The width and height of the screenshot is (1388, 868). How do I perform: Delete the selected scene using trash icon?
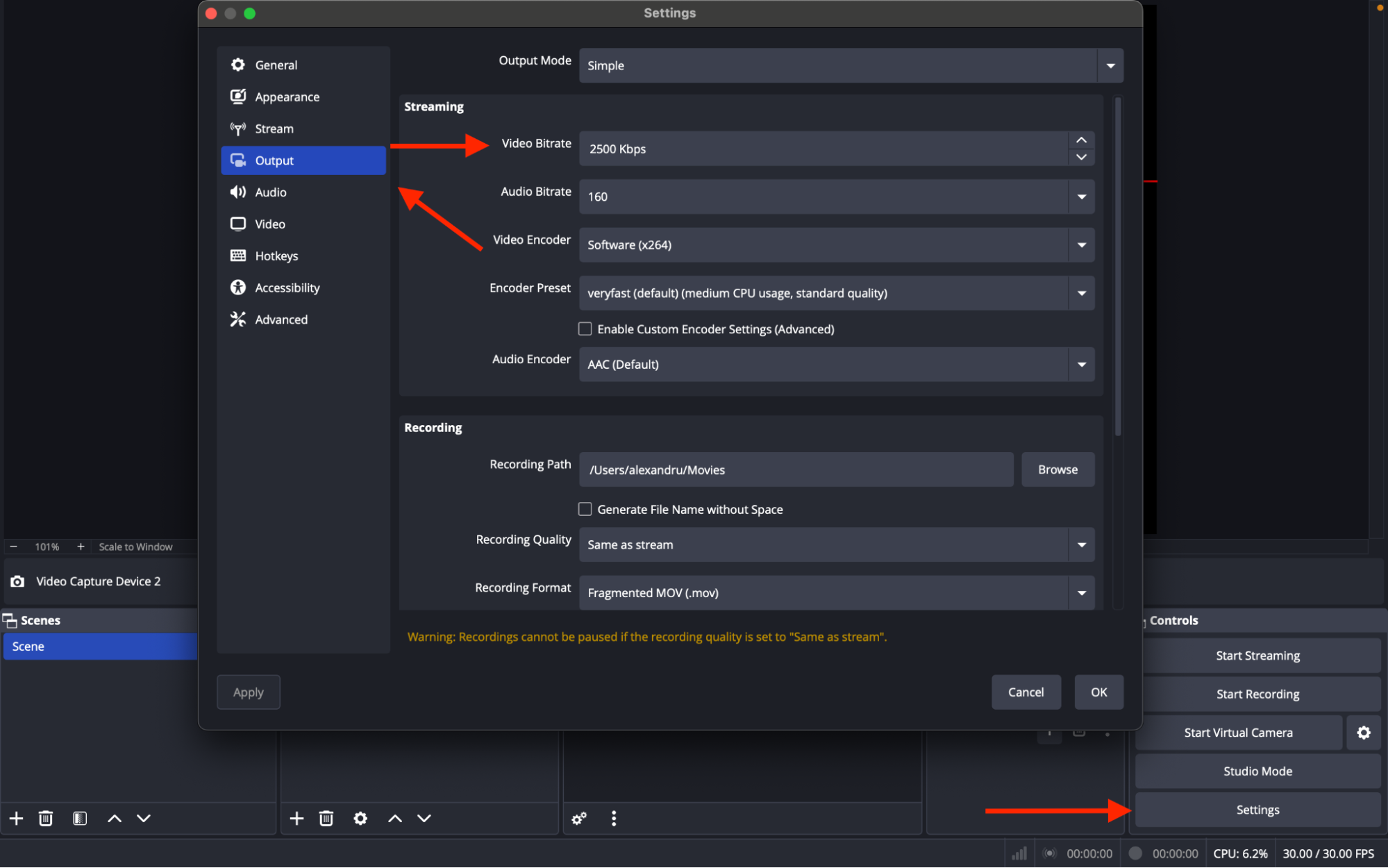(x=46, y=818)
